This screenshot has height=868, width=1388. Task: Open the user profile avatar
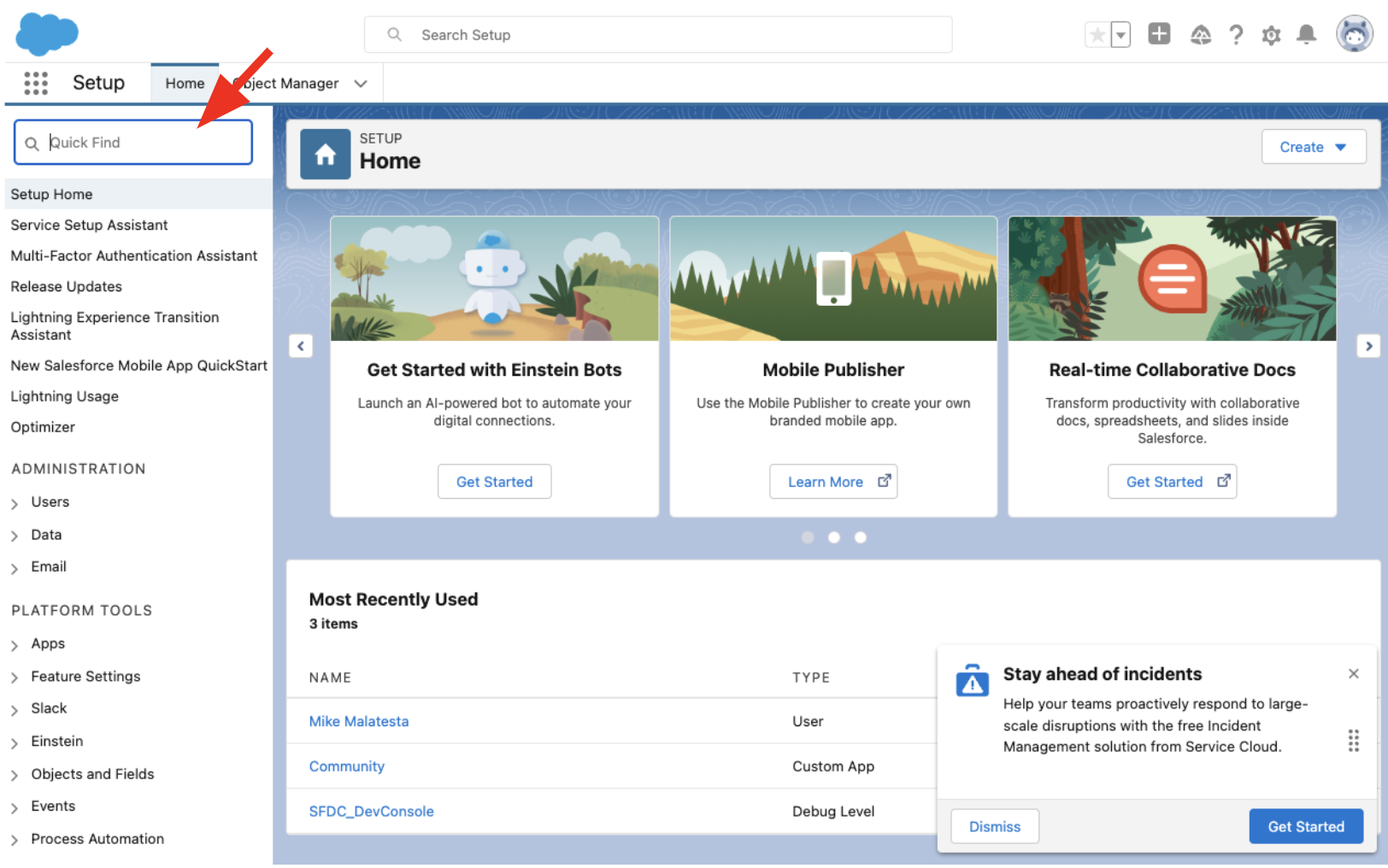[x=1355, y=34]
